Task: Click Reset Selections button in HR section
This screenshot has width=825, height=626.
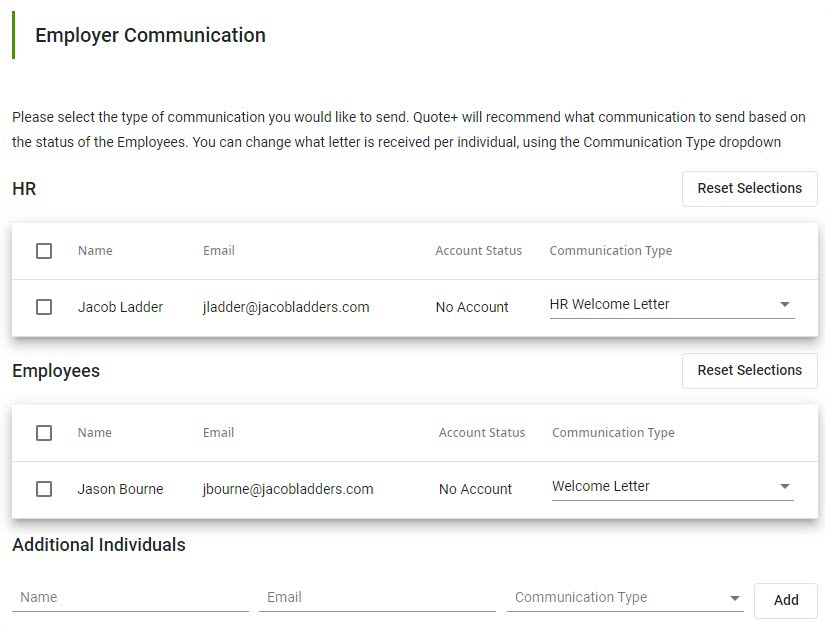Action: coord(750,188)
